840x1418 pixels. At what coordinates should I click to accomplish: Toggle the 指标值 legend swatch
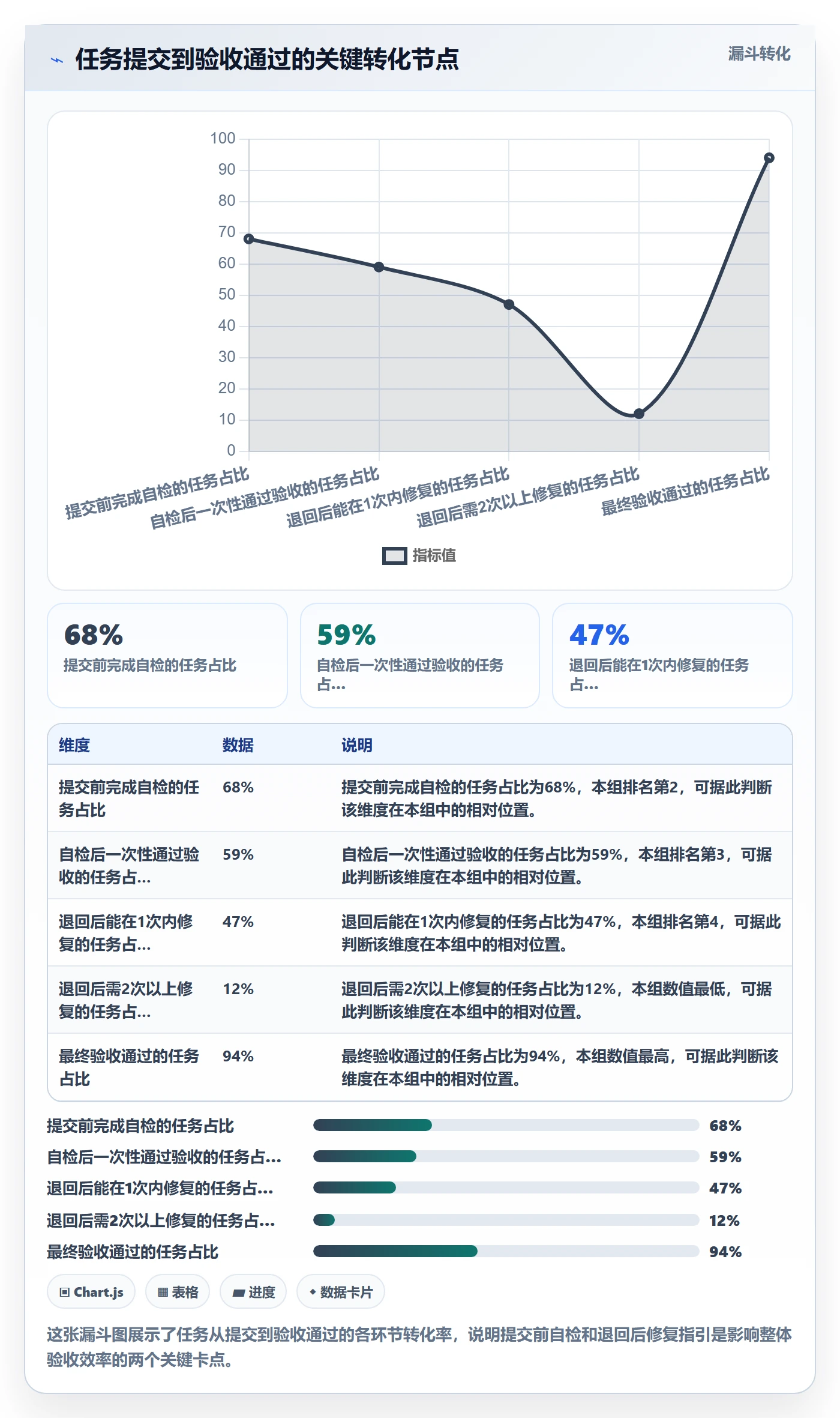pos(395,556)
